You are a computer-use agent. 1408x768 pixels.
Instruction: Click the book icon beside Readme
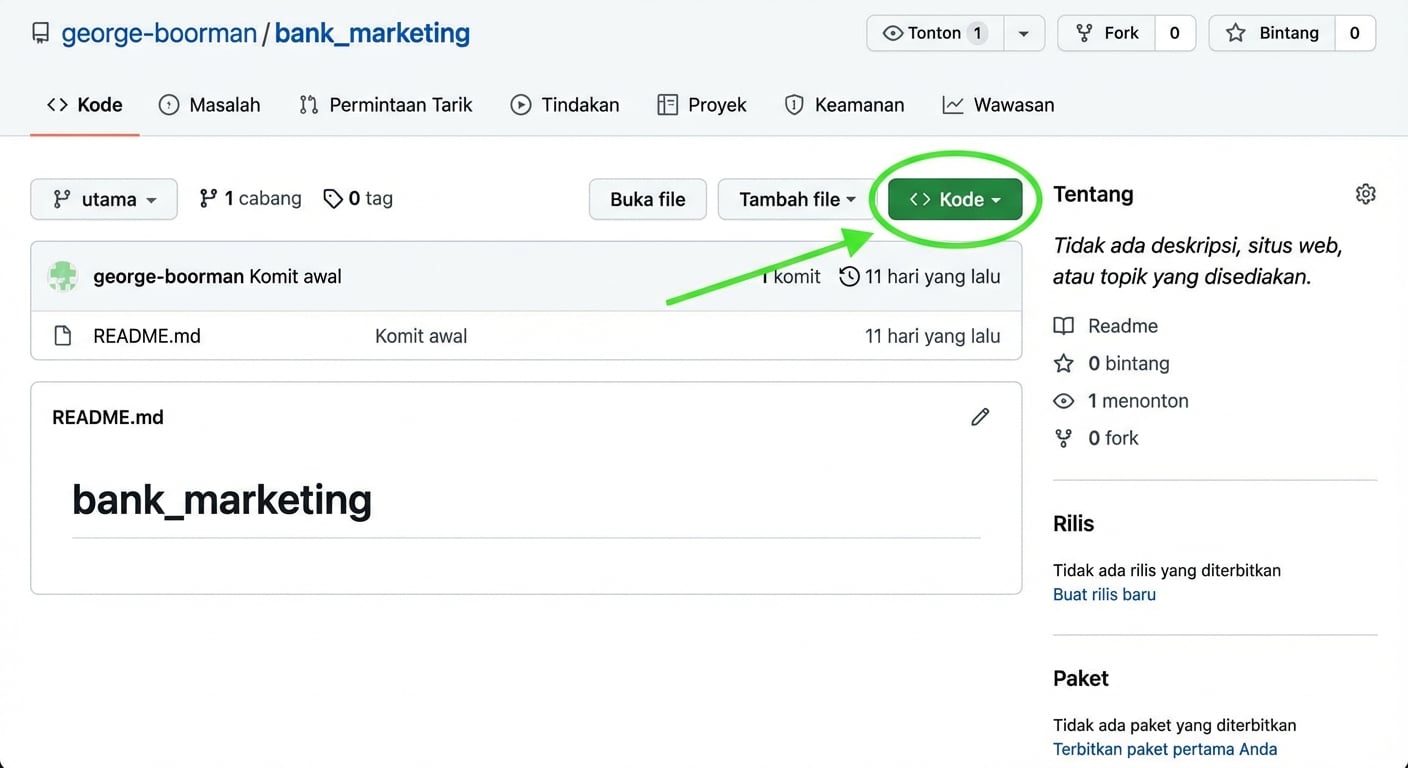click(1064, 326)
